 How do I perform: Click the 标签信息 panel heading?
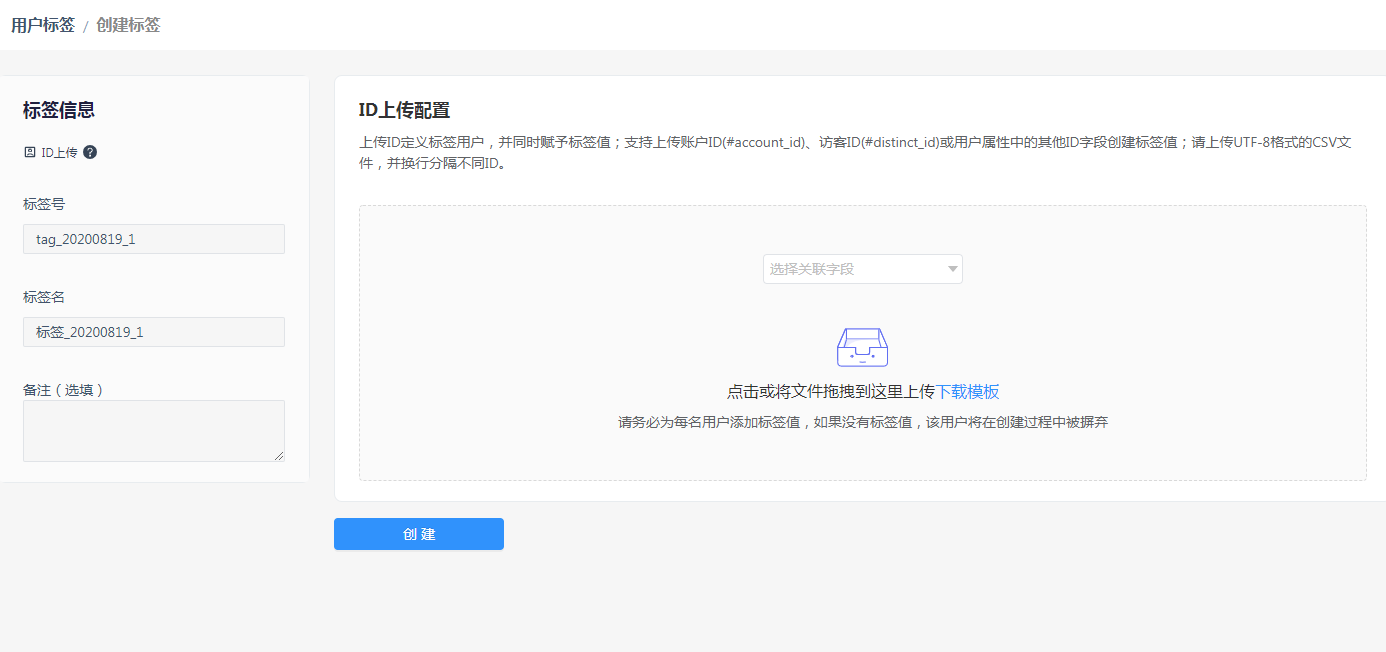click(59, 111)
